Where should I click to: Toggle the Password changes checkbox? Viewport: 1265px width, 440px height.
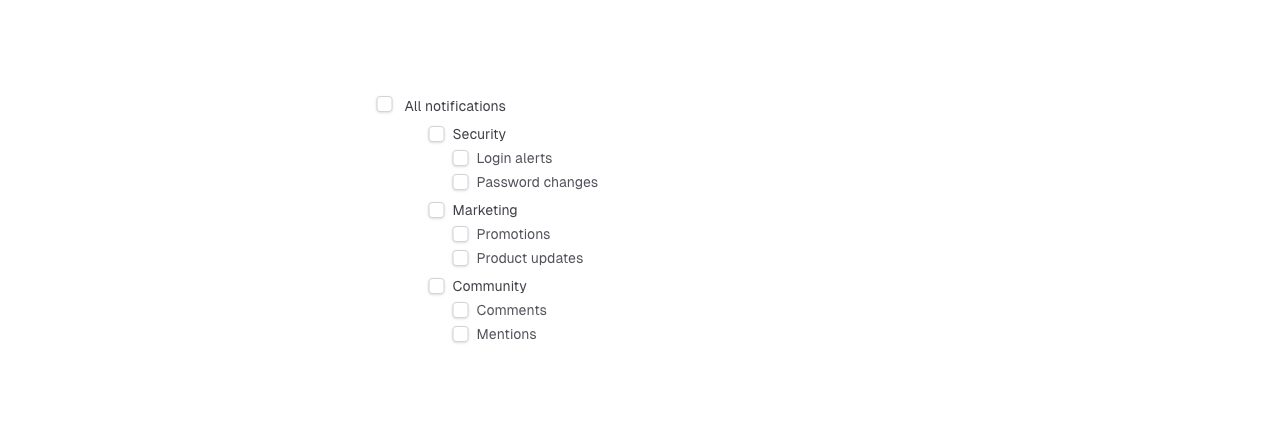click(x=461, y=182)
